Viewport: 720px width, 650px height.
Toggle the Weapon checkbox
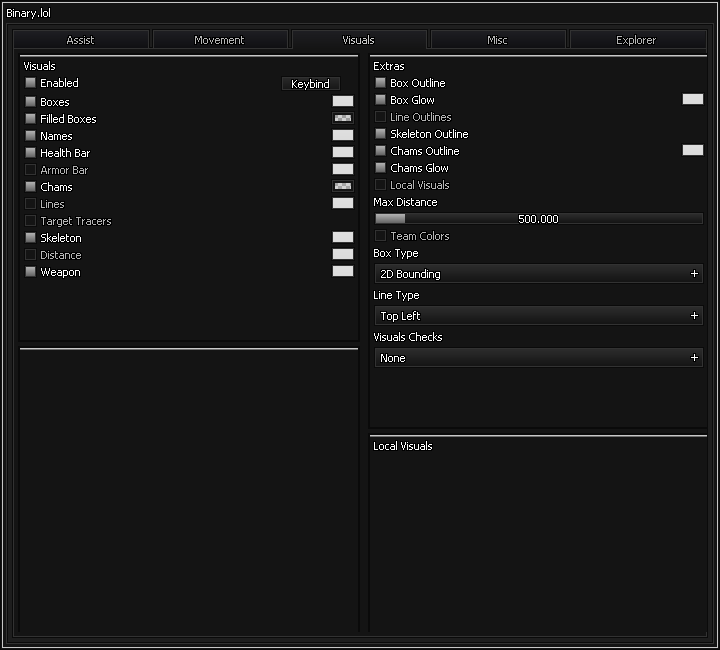point(31,272)
